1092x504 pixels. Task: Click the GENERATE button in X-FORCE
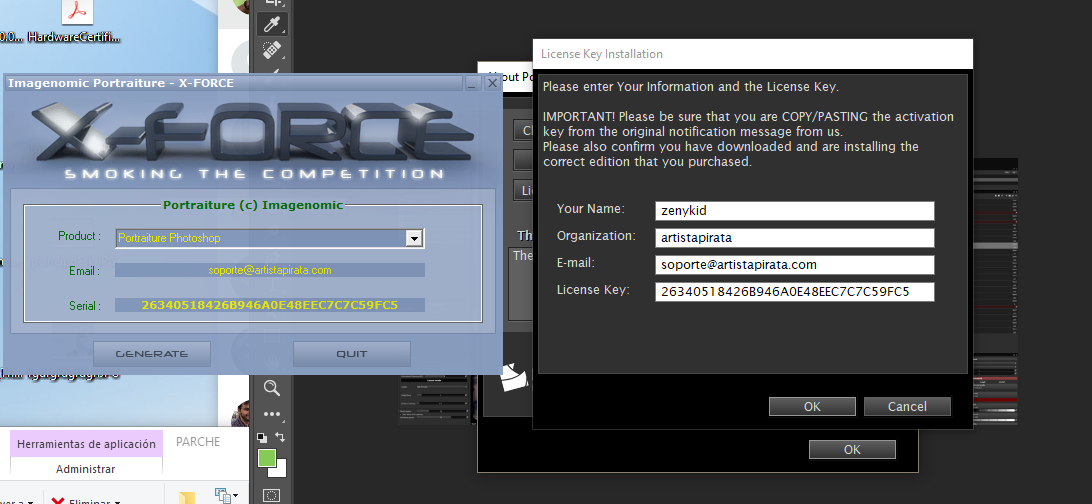point(152,354)
